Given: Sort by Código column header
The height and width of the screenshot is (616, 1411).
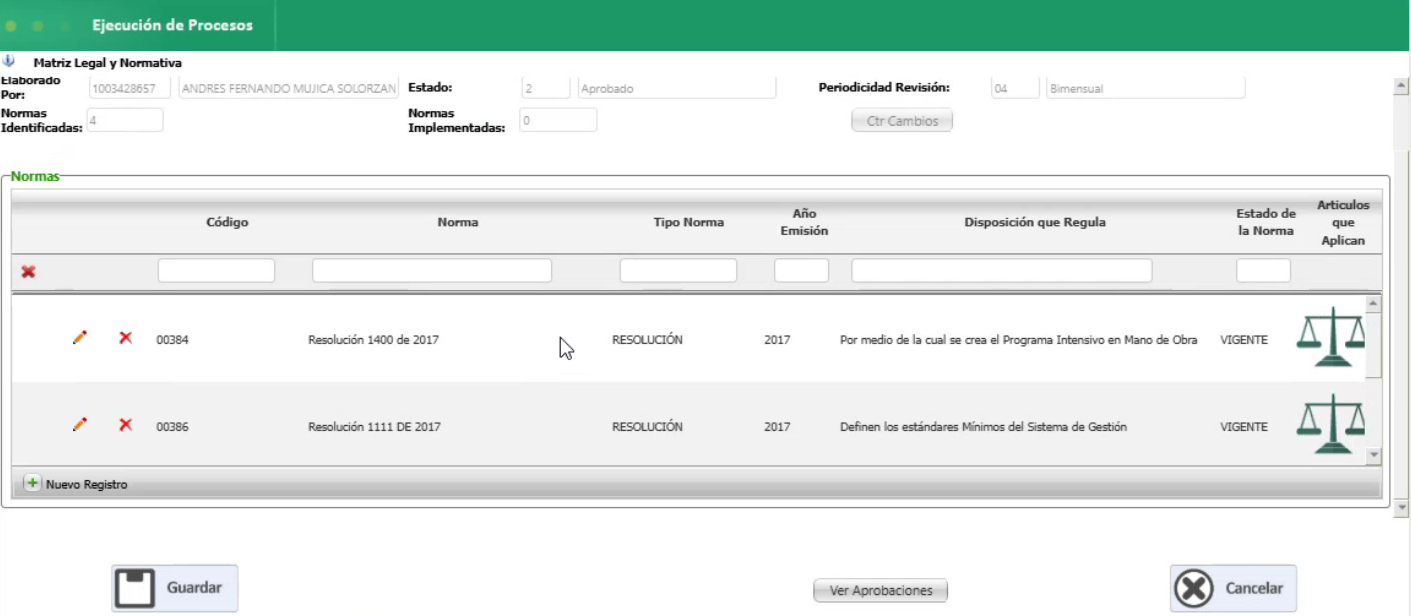Looking at the screenshot, I should 227,222.
